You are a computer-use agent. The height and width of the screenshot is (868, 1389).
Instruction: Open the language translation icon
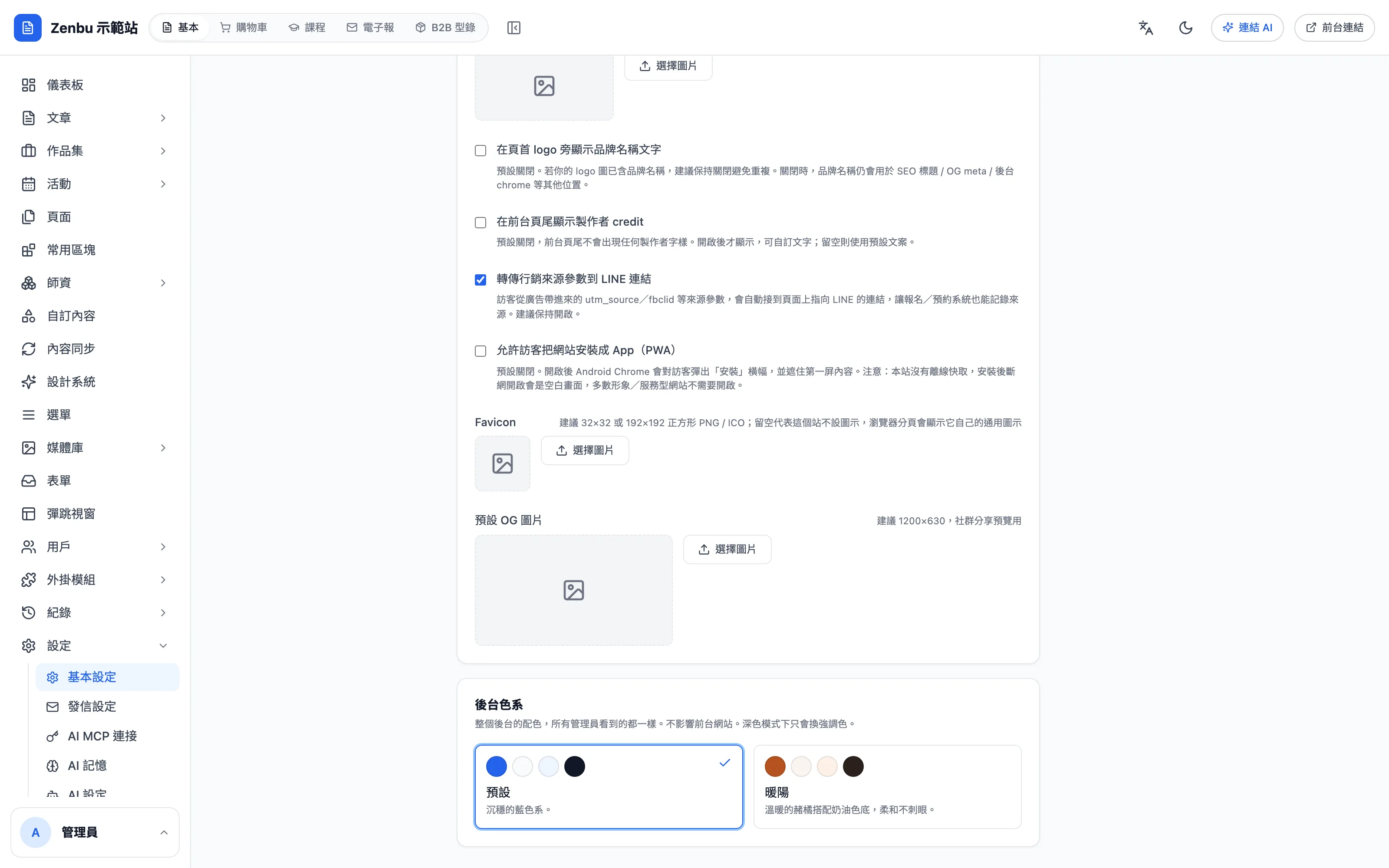pyautogui.click(x=1145, y=27)
